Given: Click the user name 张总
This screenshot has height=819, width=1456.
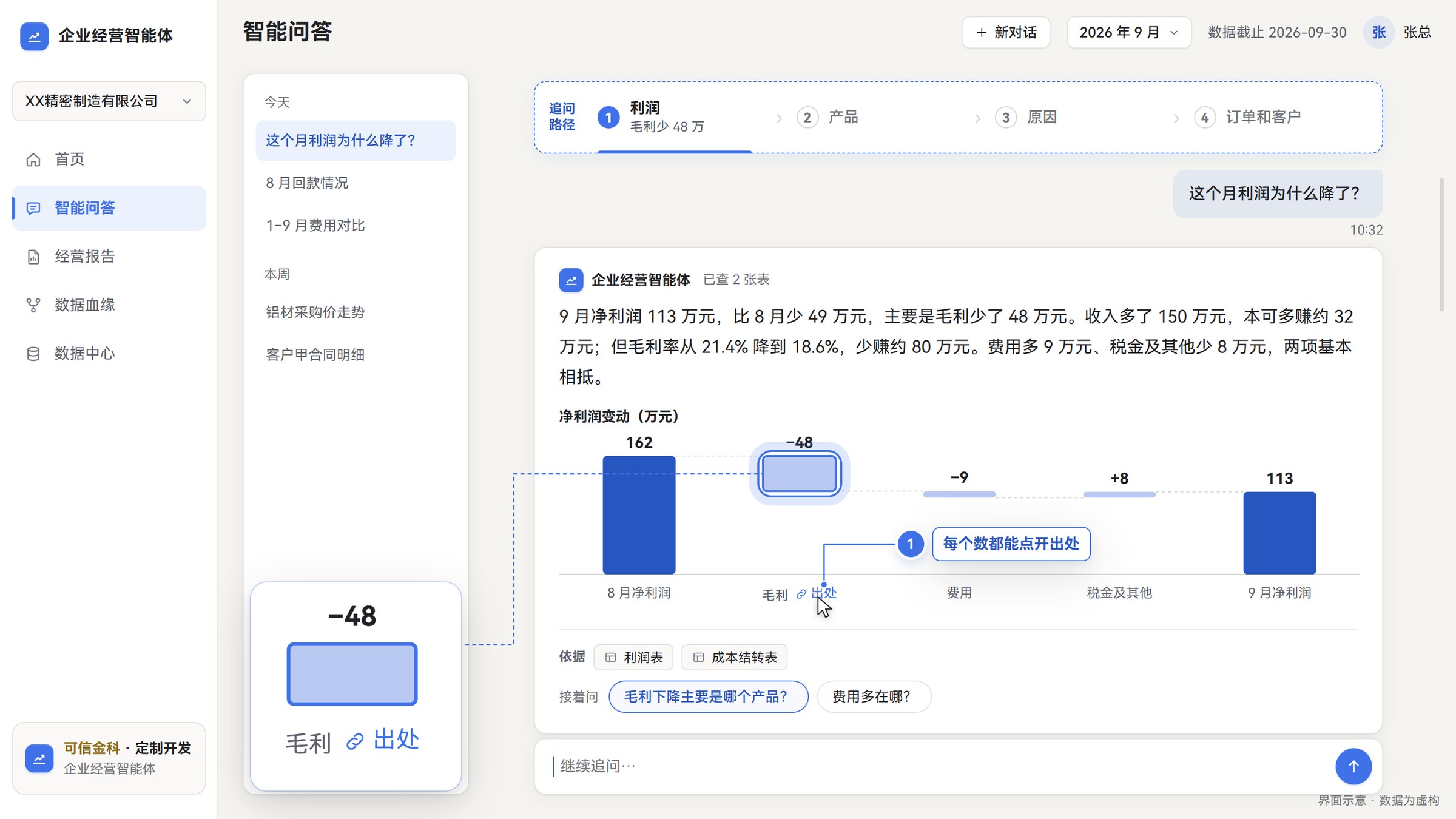Looking at the screenshot, I should [1417, 32].
